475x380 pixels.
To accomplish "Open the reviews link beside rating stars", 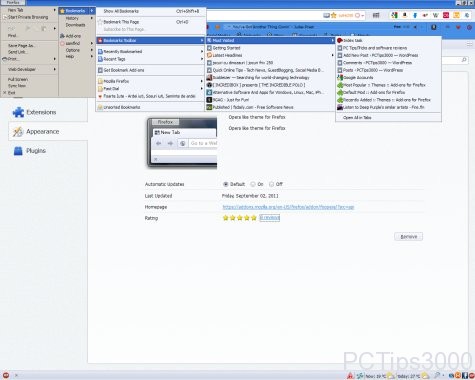I will click(x=270, y=218).
